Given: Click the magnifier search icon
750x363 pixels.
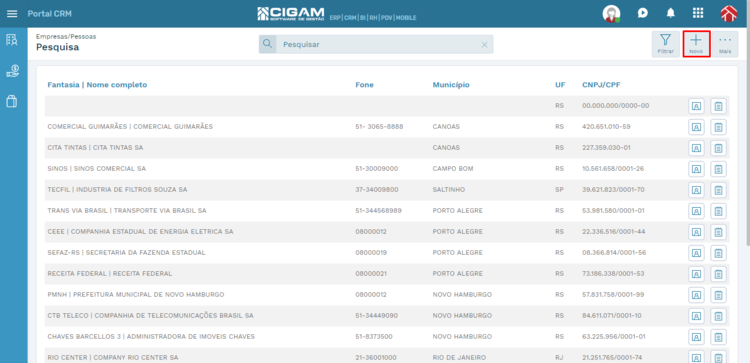Looking at the screenshot, I should [x=267, y=44].
